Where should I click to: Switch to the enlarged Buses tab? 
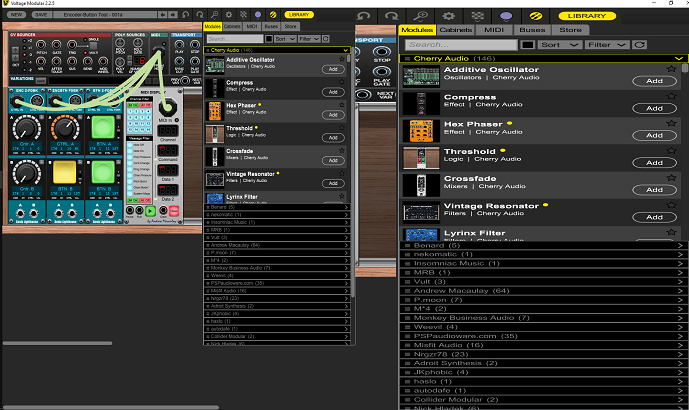pyautogui.click(x=532, y=30)
